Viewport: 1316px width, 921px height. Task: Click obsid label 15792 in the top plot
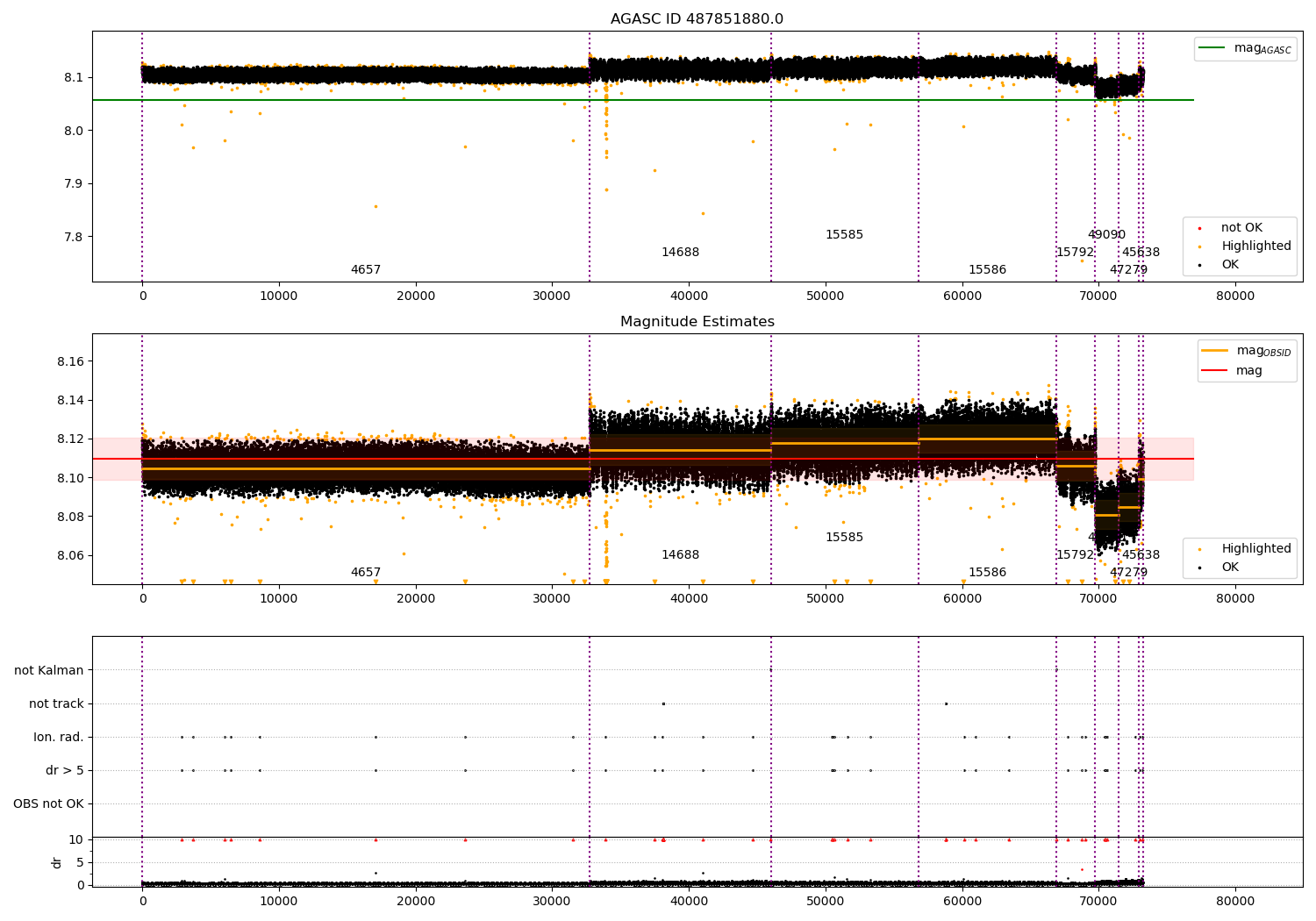[1075, 253]
